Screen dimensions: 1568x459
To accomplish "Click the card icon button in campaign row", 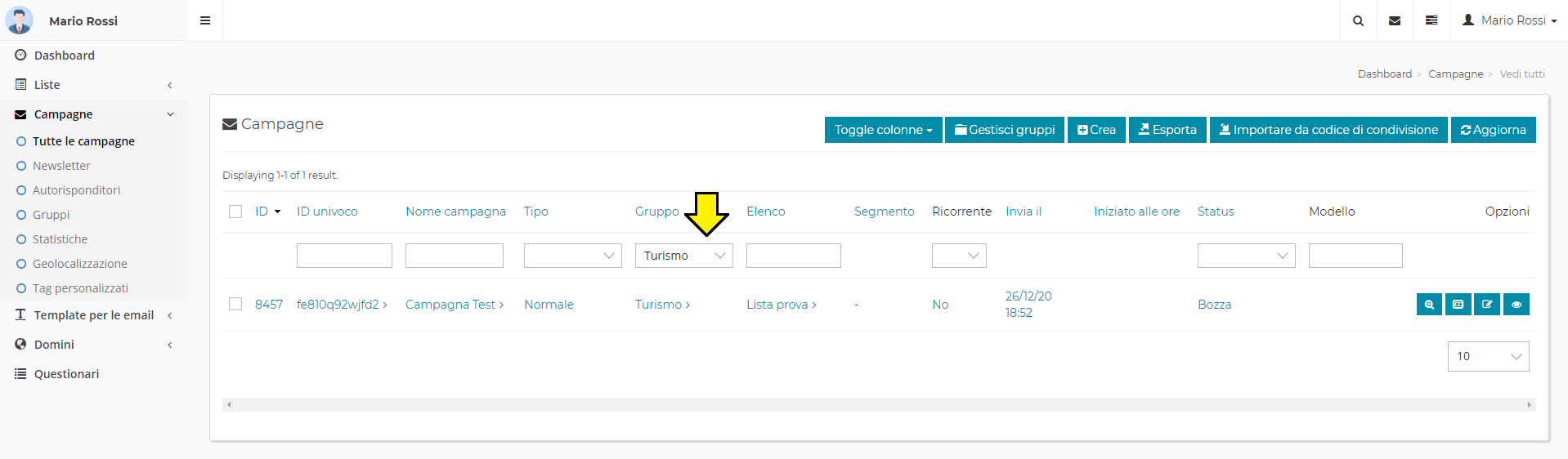I will pos(1458,305).
